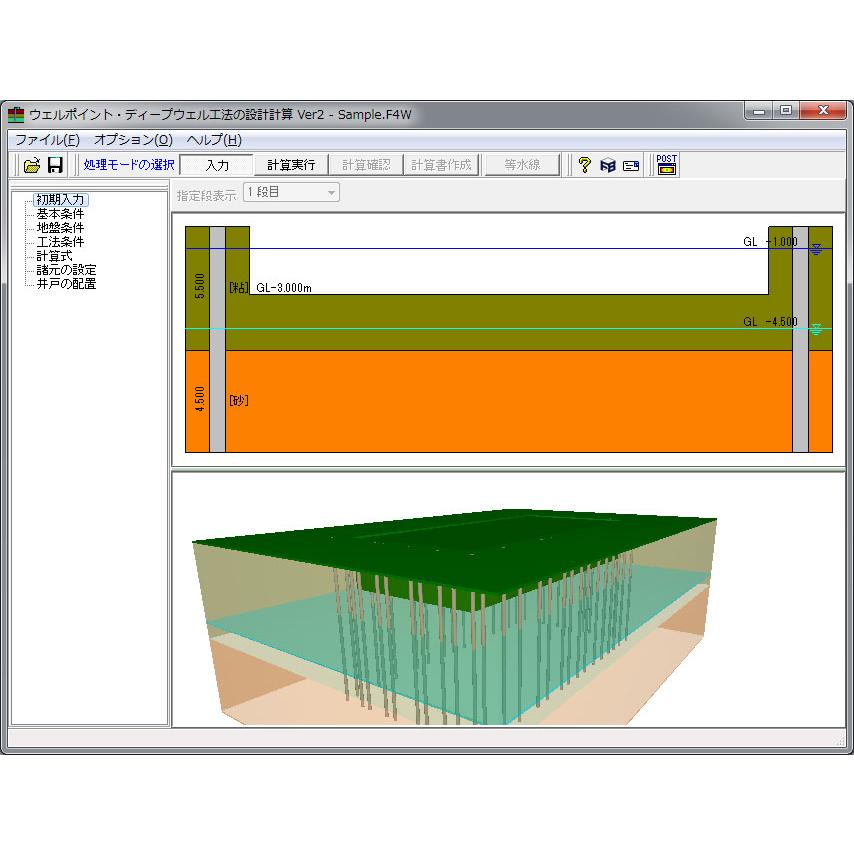Screen dimensions: 854x854
Task: Click the version information card icon
Action: pyautogui.click(x=630, y=165)
